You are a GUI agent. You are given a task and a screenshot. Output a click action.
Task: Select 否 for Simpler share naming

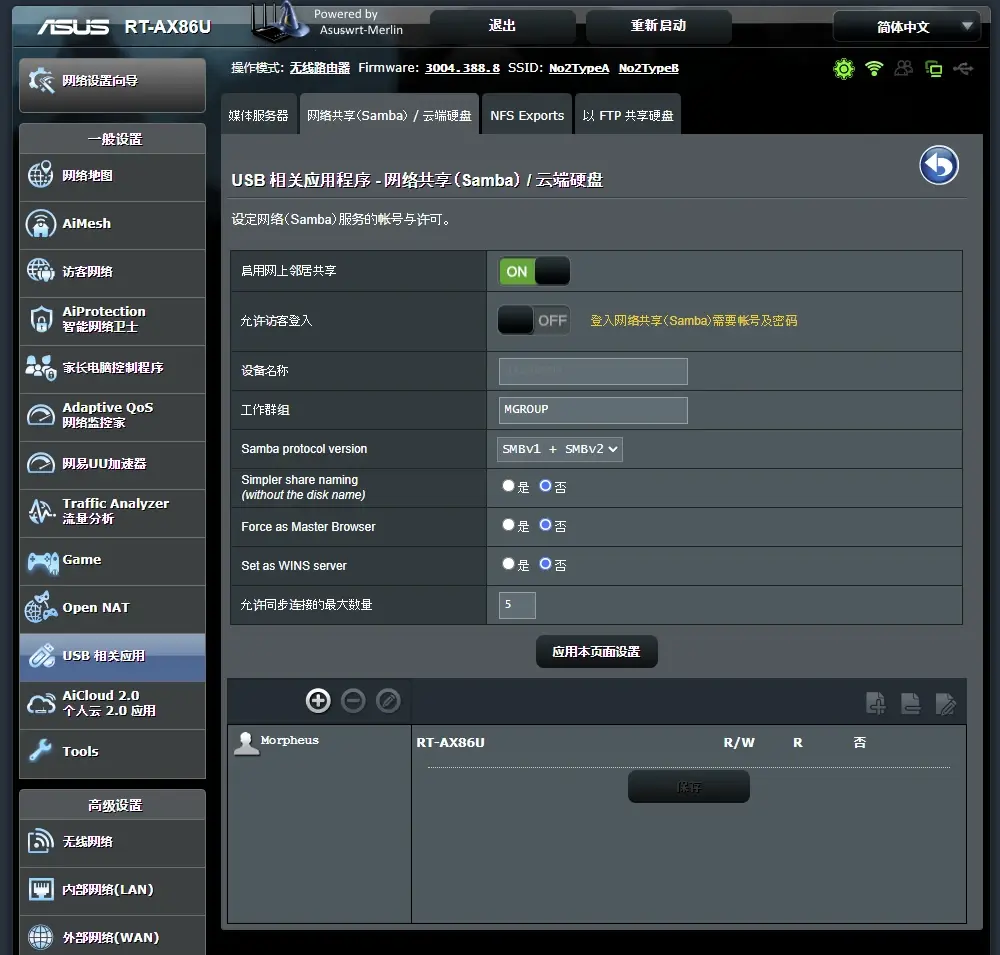coord(545,486)
